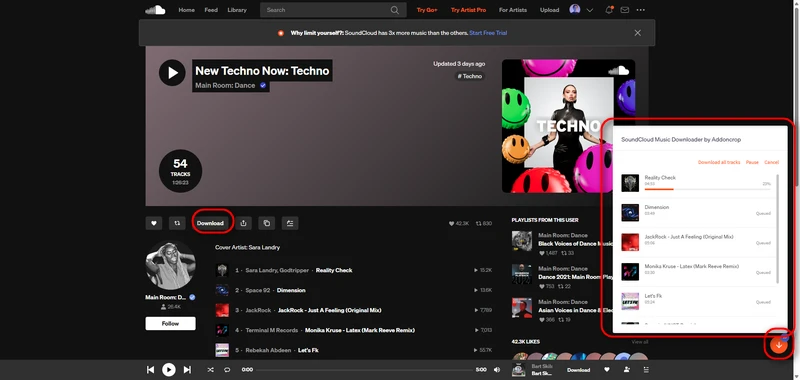800x380 pixels.
Task: Skip to previous track in player bar
Action: 151,370
